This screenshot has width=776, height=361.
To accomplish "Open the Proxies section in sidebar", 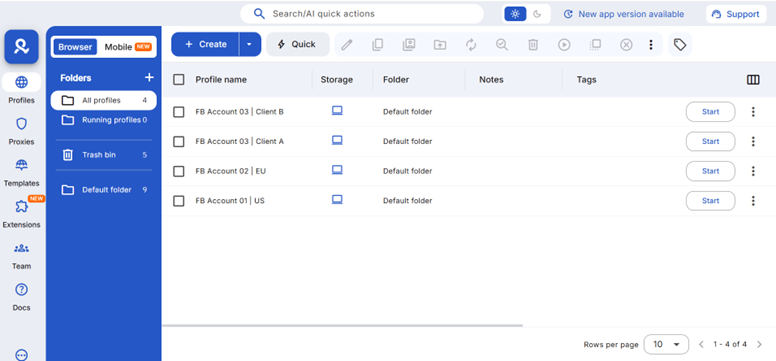I will [21, 131].
